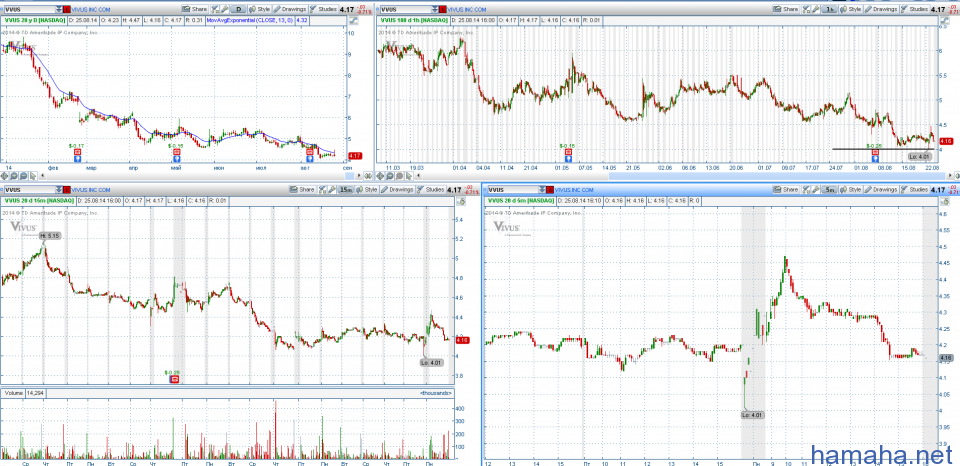The height and width of the screenshot is (466, 960).
Task: Open Drawings menu in the 1h chart panel
Action: pyautogui.click(x=882, y=9)
